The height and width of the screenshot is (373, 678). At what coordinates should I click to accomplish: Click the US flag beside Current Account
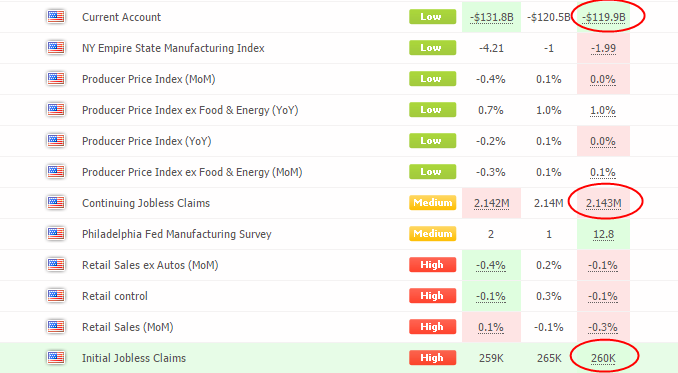click(55, 17)
